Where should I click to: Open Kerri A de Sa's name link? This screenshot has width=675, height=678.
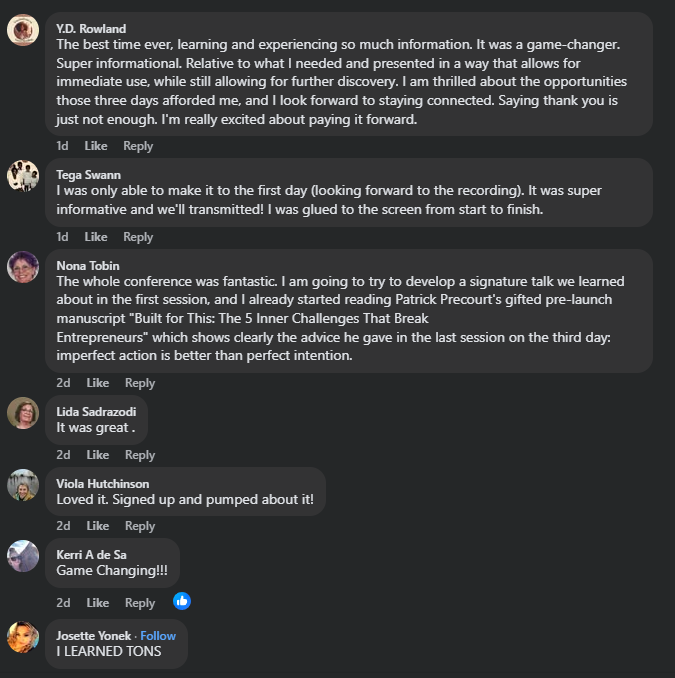coord(92,555)
